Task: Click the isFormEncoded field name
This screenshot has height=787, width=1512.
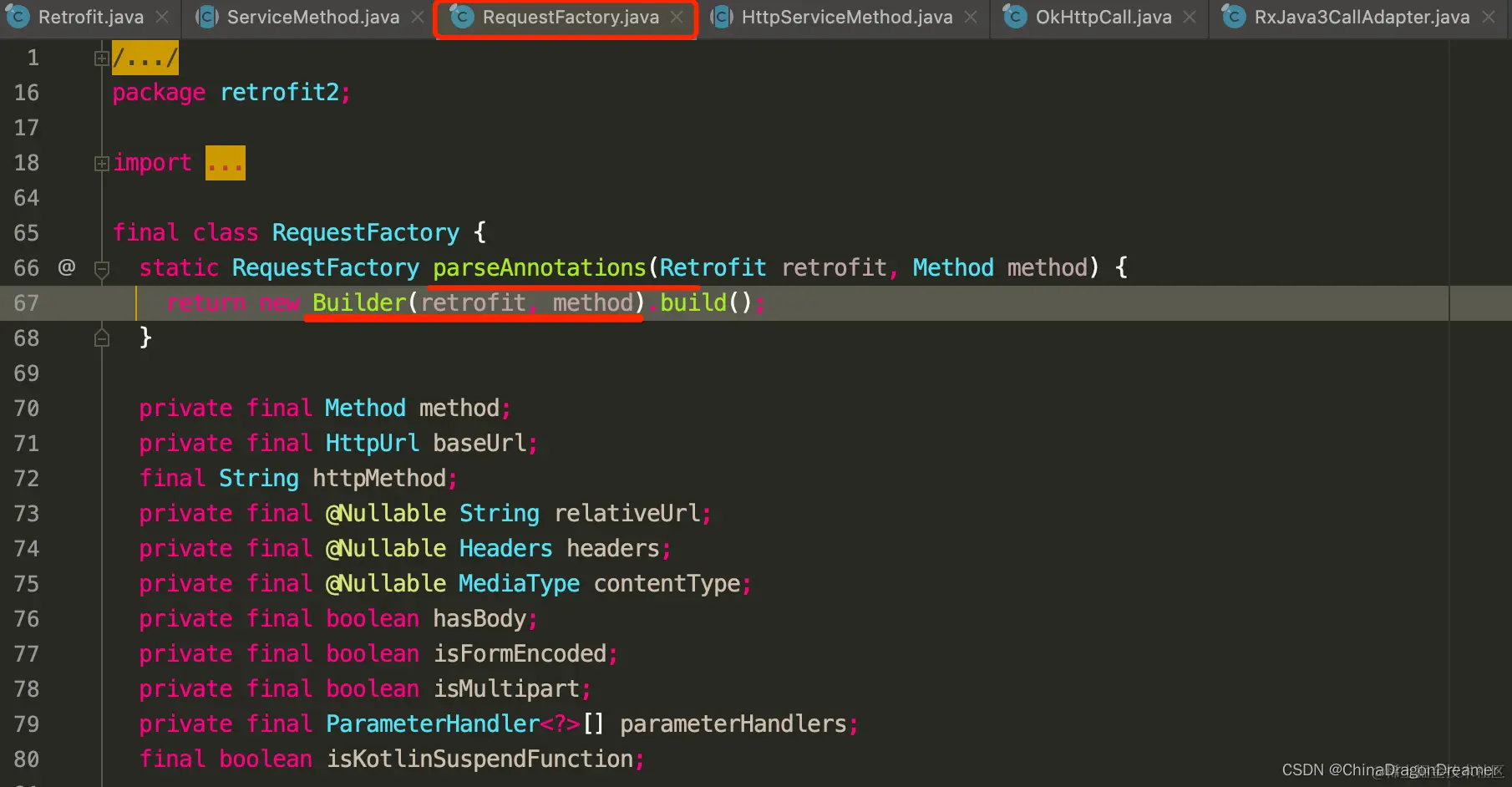Action: click(x=520, y=653)
